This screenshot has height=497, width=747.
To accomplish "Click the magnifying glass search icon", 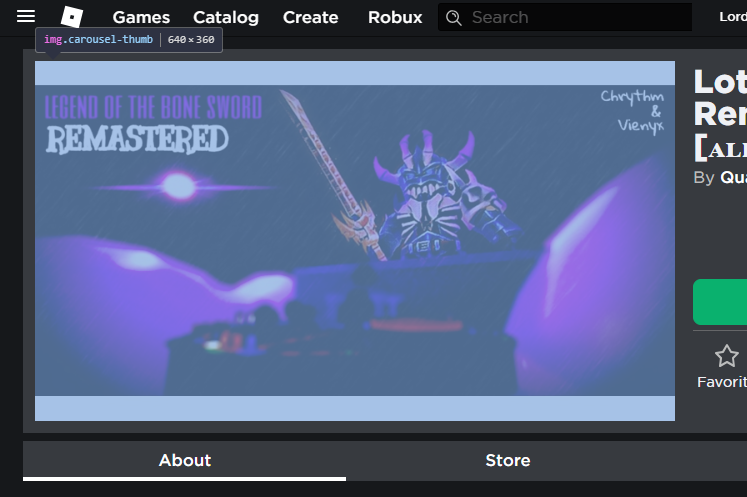I will pyautogui.click(x=454, y=18).
